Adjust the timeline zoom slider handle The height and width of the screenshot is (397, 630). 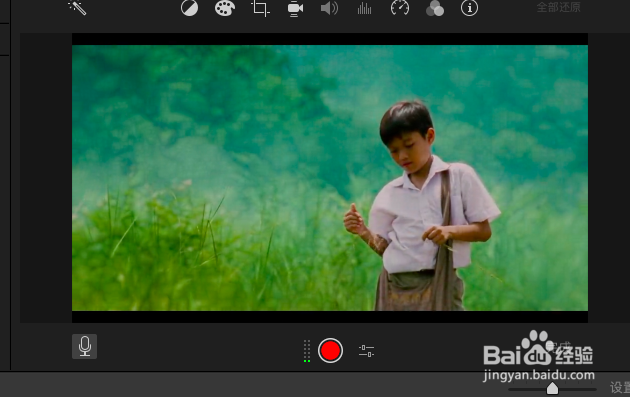point(552,389)
